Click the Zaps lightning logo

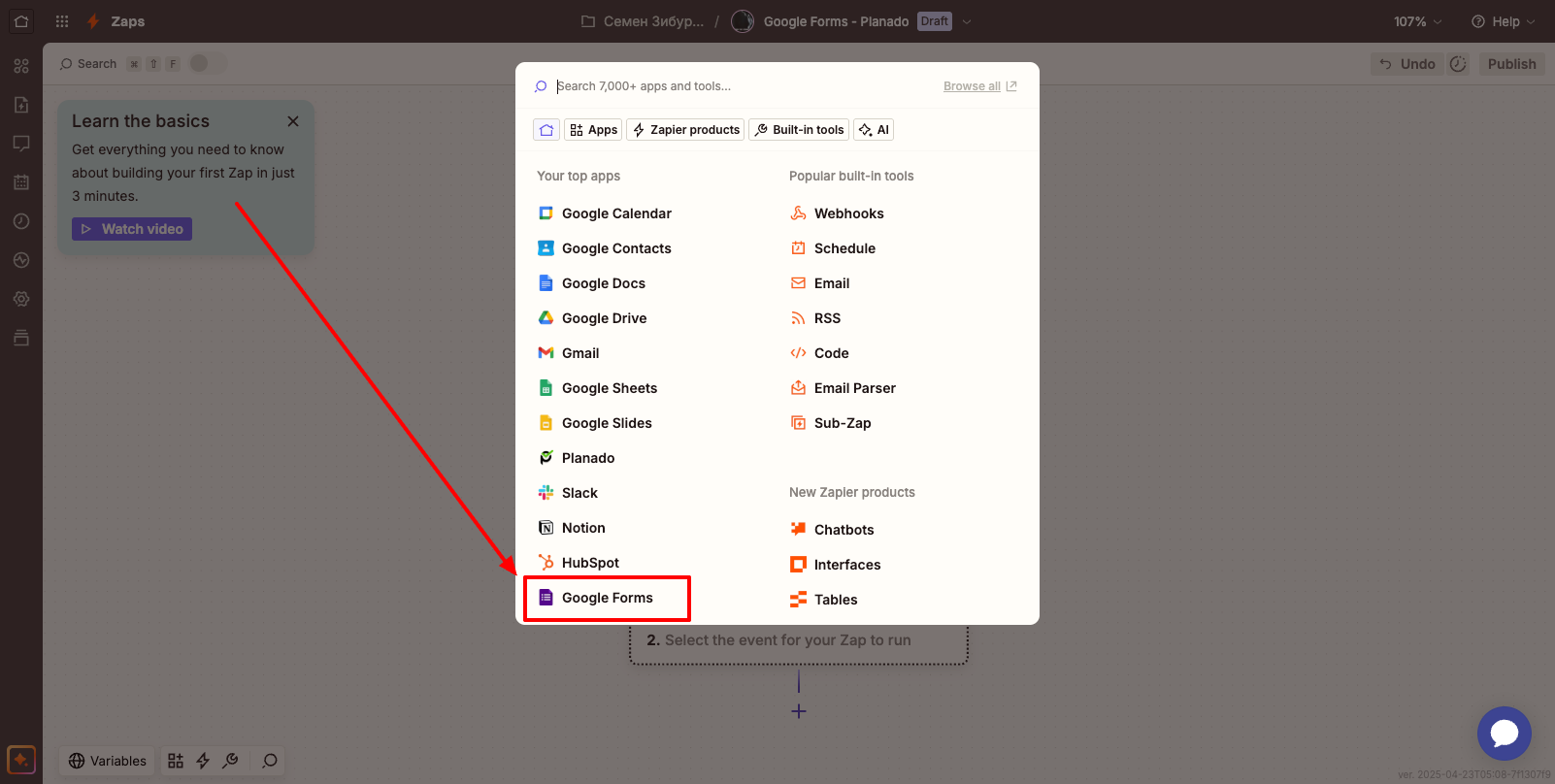93,21
